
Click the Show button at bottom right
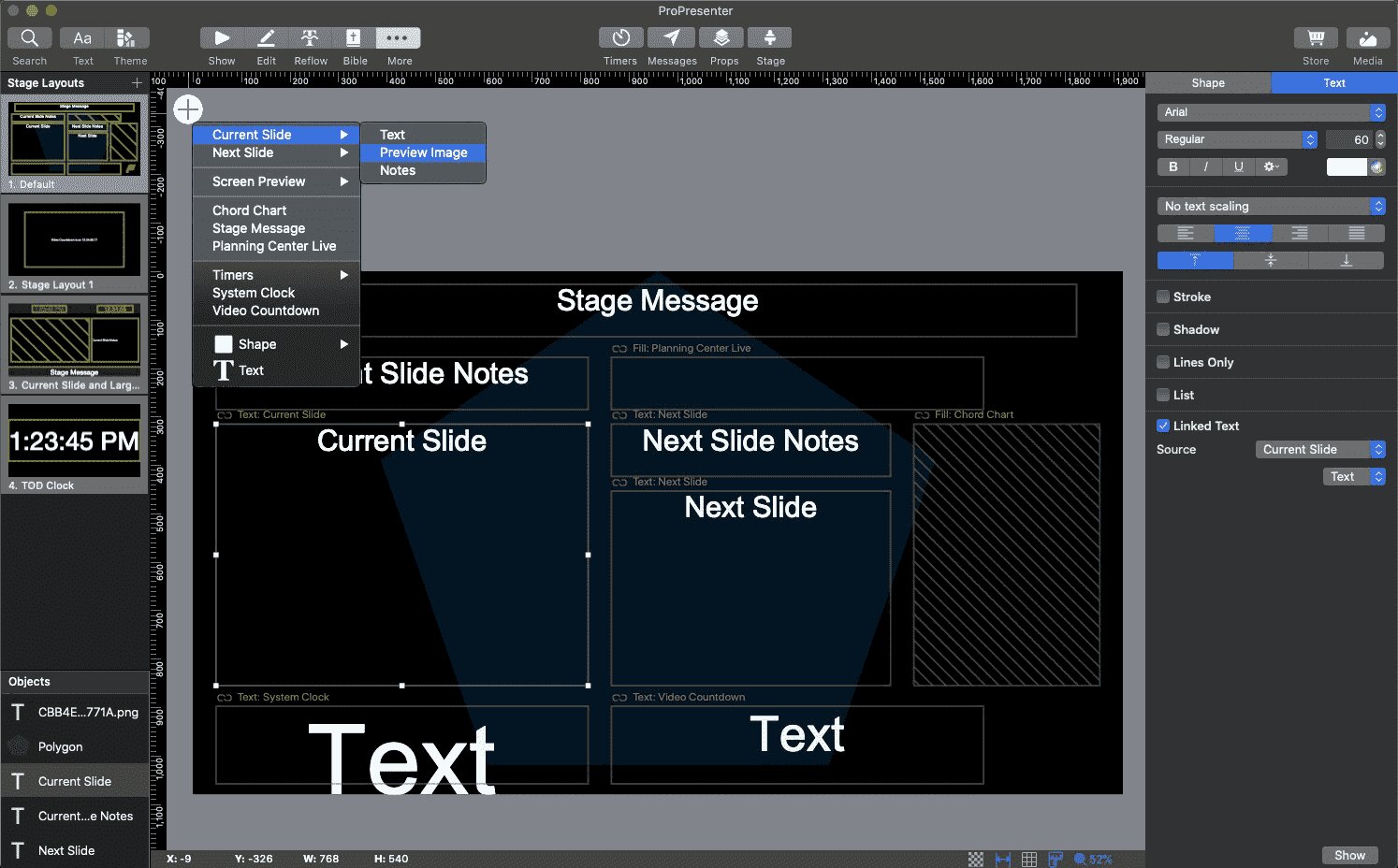click(1349, 855)
